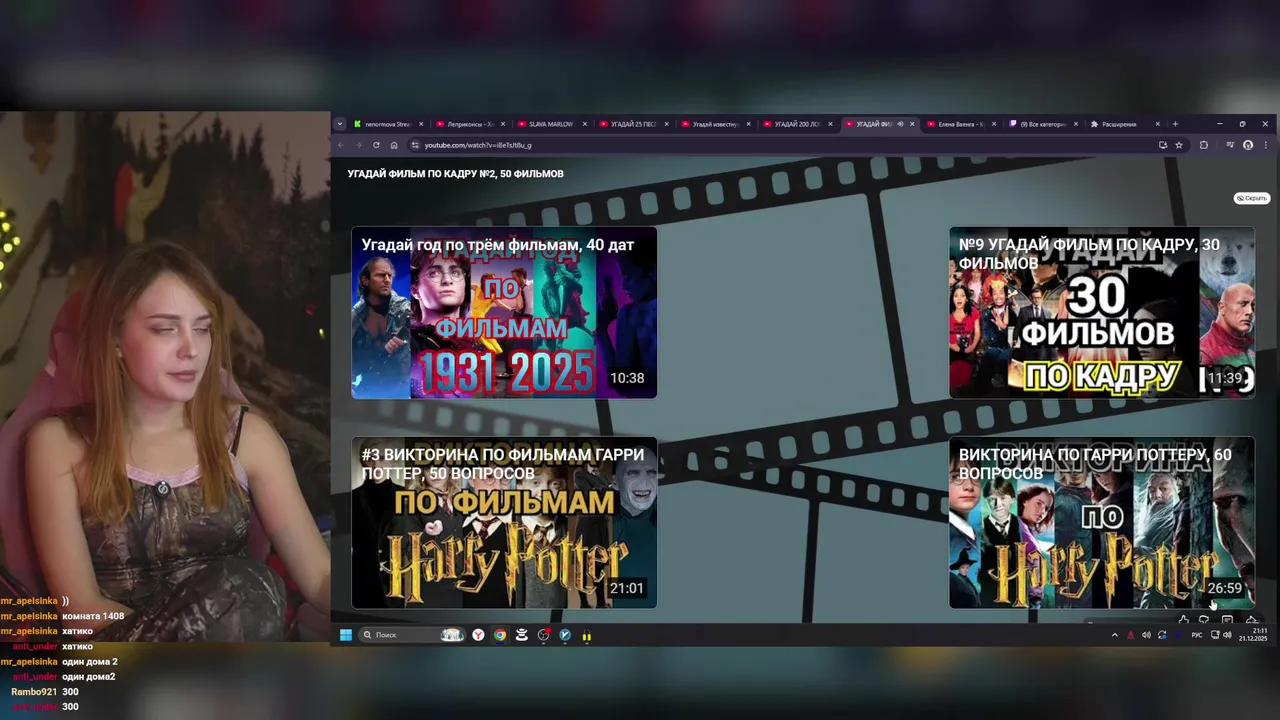1280x720 pixels.
Task: Open the network tray icon
Action: pos(1215,635)
